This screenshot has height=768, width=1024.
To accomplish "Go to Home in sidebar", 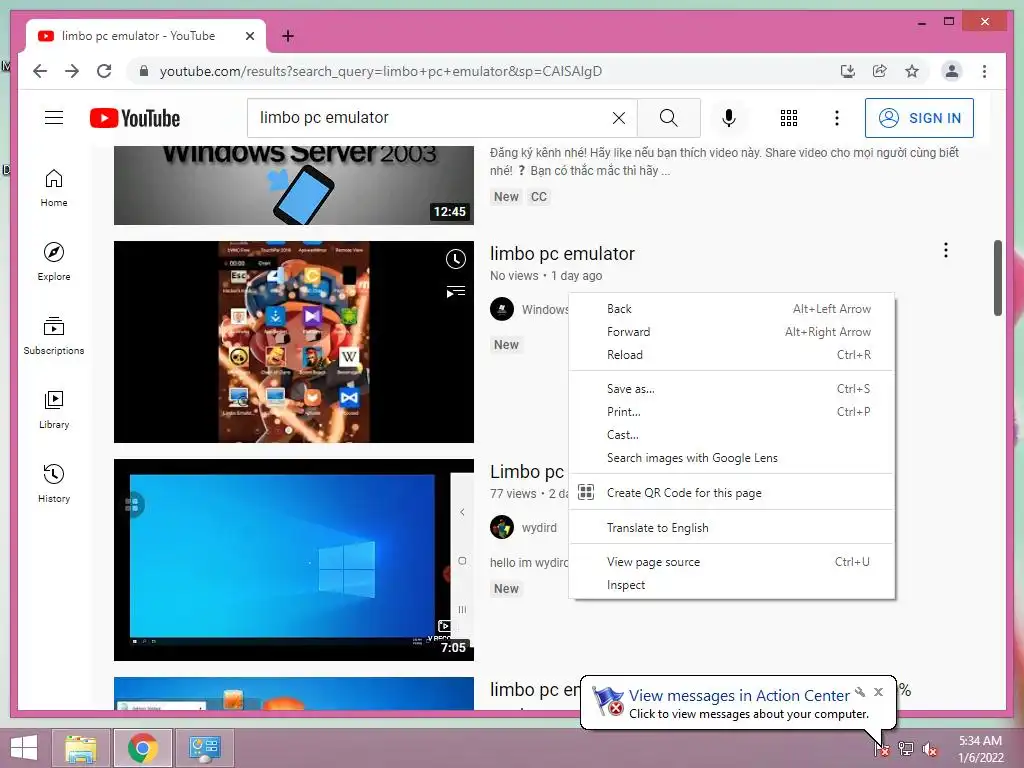I will coord(54,188).
